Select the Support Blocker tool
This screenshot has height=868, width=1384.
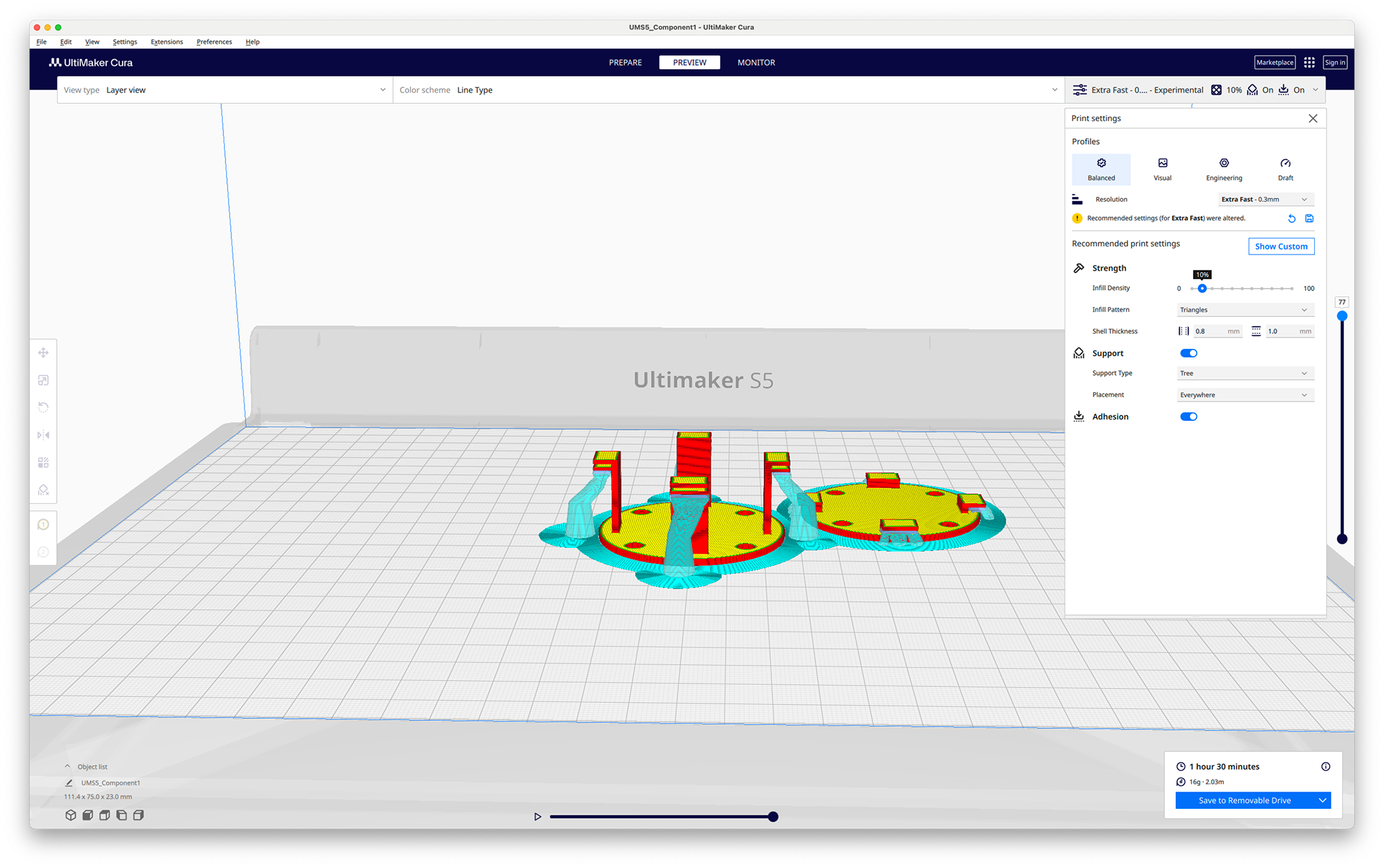point(43,490)
